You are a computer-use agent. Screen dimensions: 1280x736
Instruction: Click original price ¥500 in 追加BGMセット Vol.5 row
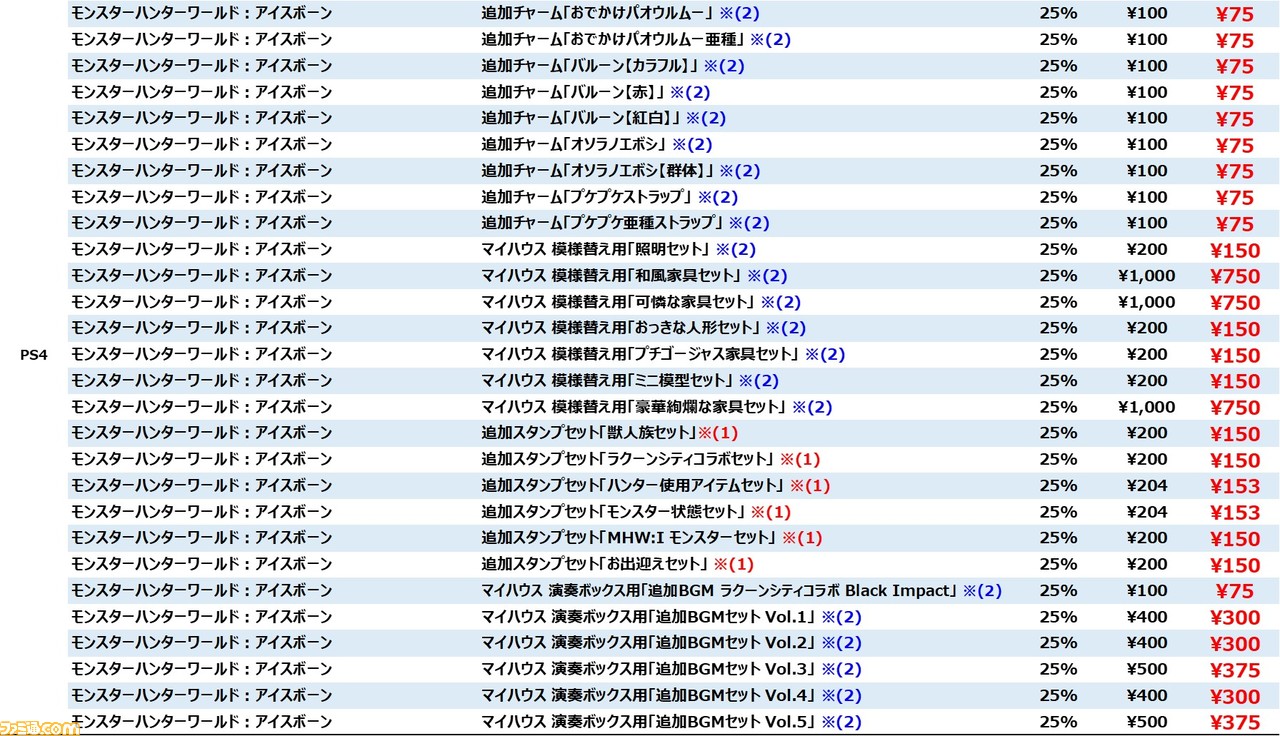coord(1147,722)
